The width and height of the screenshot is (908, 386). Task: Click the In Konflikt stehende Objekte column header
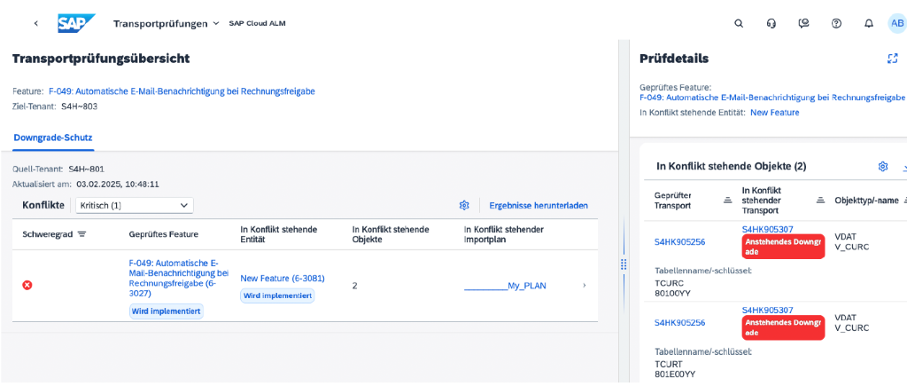tap(390, 234)
